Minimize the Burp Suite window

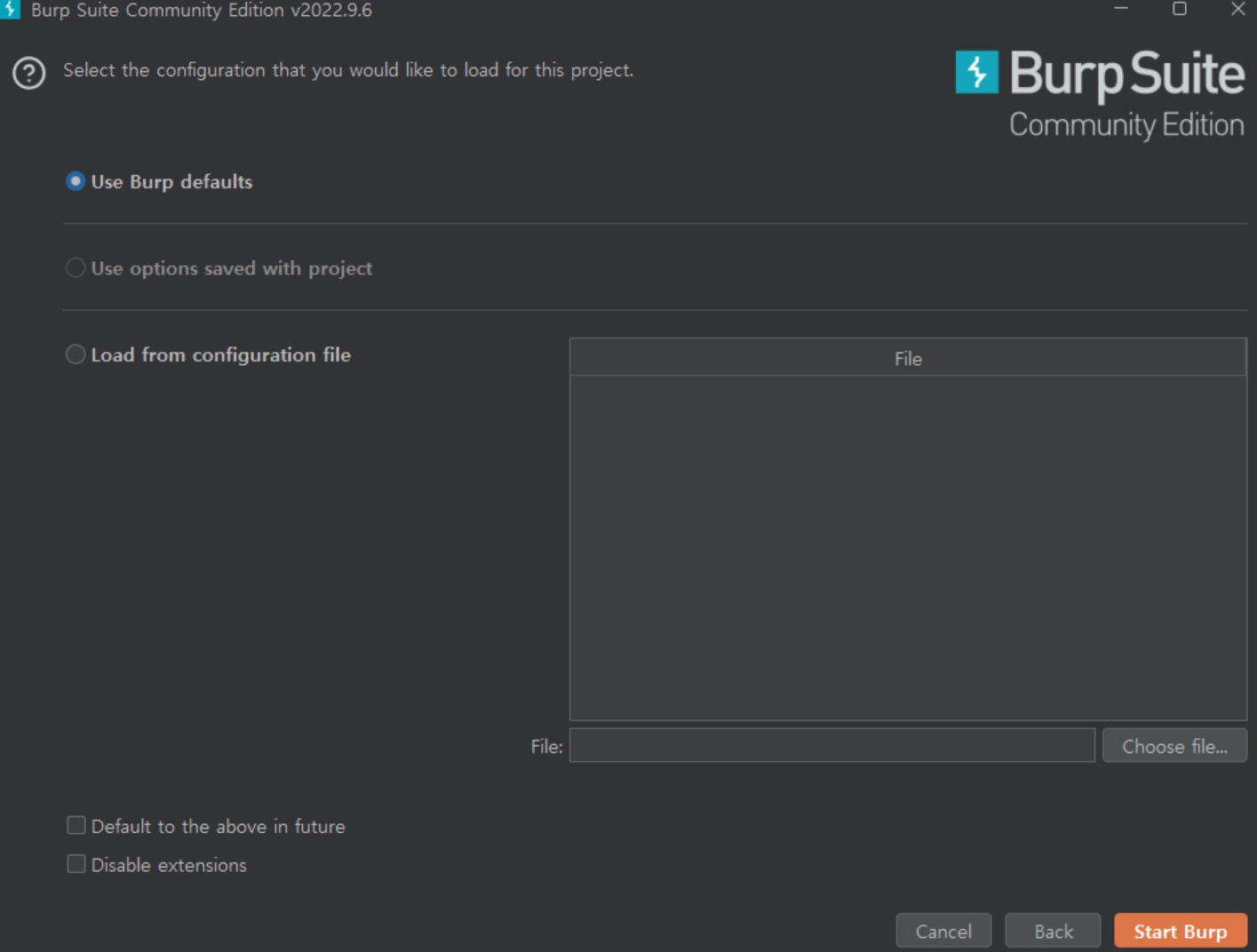[1121, 9]
